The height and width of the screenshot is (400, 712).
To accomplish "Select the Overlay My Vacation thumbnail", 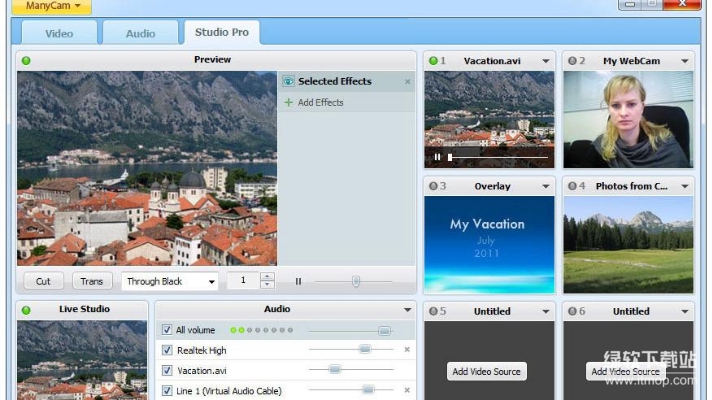I will [x=487, y=244].
